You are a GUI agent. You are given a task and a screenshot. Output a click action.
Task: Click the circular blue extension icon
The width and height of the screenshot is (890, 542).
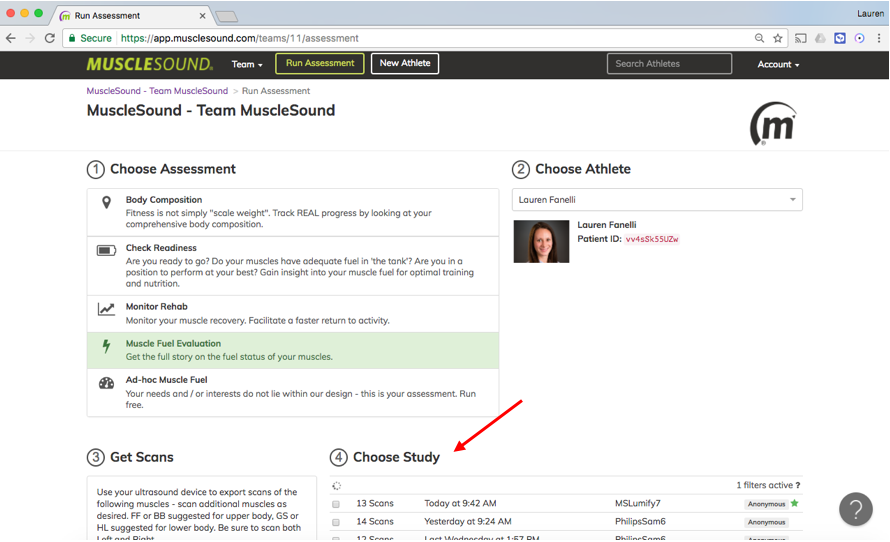859,38
